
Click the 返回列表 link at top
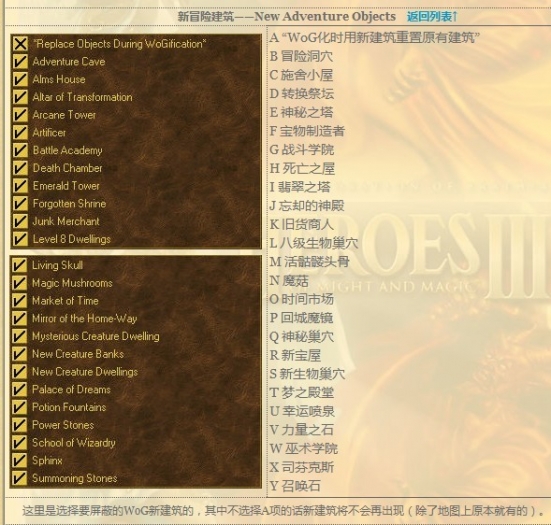coord(432,16)
